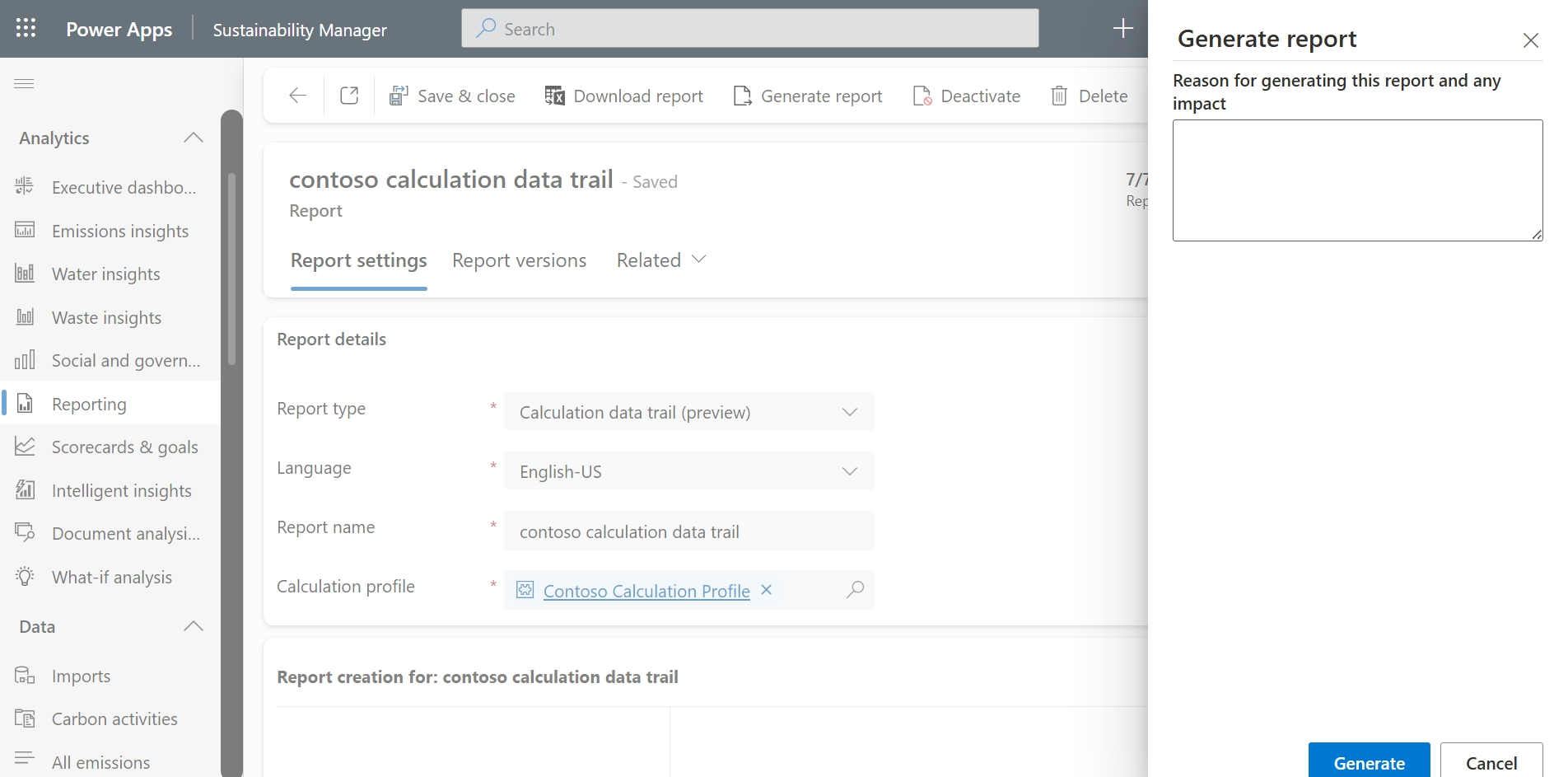Click the search magnifier icon

(486, 28)
